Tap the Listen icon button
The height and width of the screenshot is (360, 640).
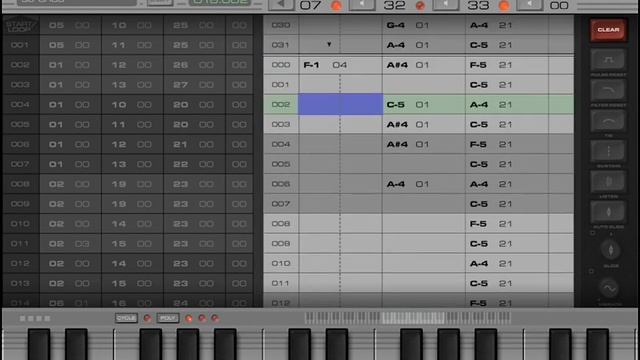coord(608,182)
